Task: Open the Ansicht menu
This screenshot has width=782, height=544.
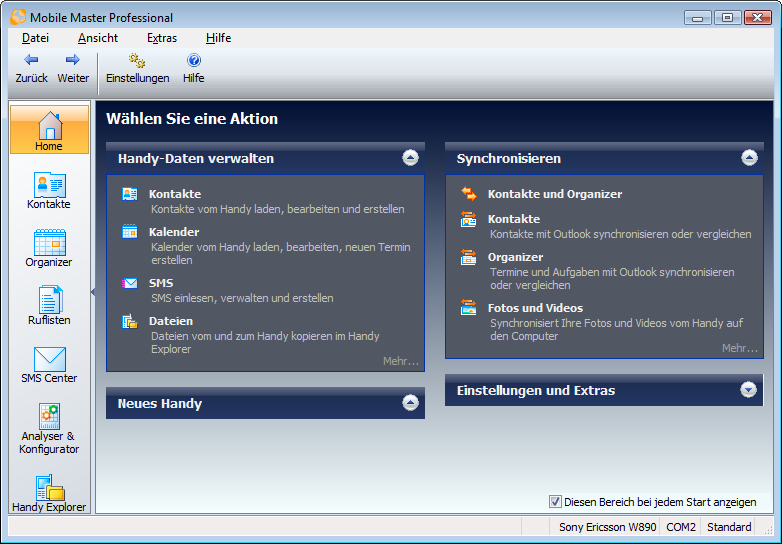Action: click(x=97, y=38)
